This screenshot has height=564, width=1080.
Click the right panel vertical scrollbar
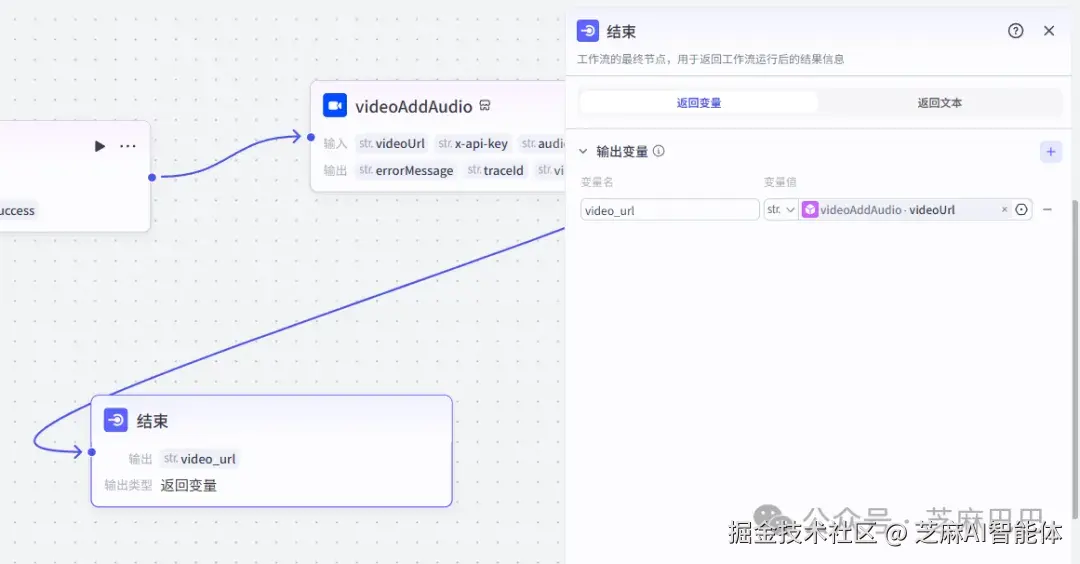click(x=1075, y=358)
